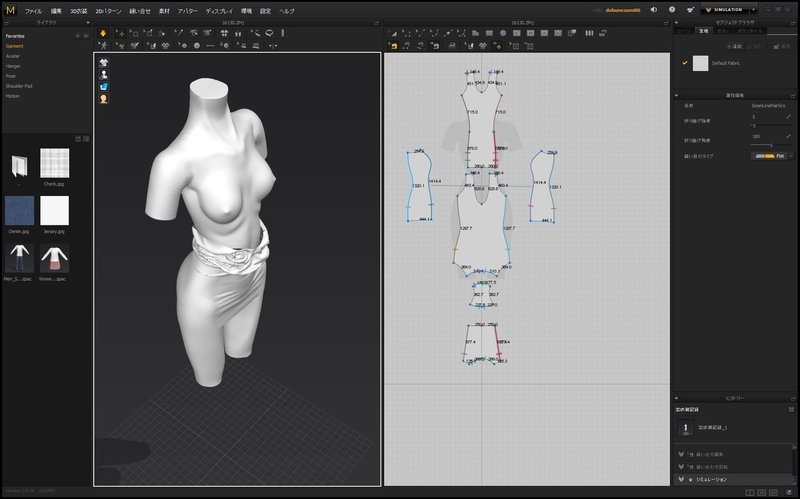800x499 pixels.
Task: Toggle the checkmark beside Default Fabric
Action: pyautogui.click(x=684, y=63)
